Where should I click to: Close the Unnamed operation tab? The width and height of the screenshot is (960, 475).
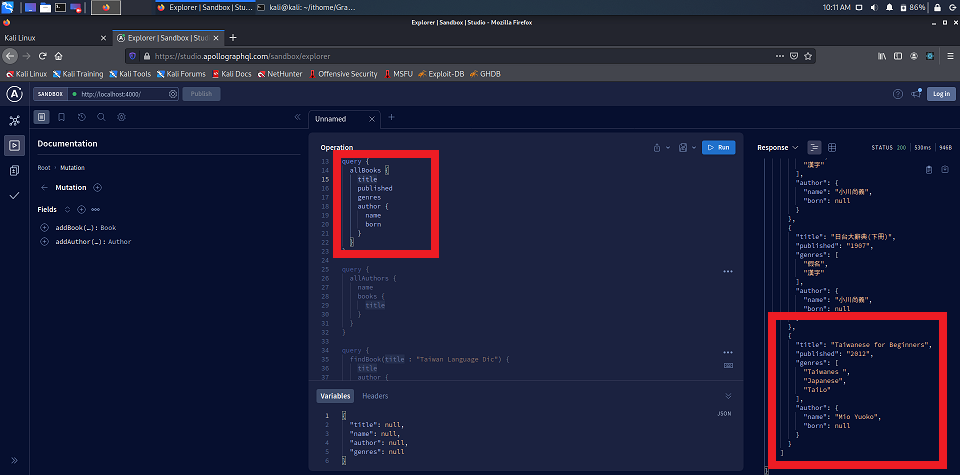[x=372, y=119]
